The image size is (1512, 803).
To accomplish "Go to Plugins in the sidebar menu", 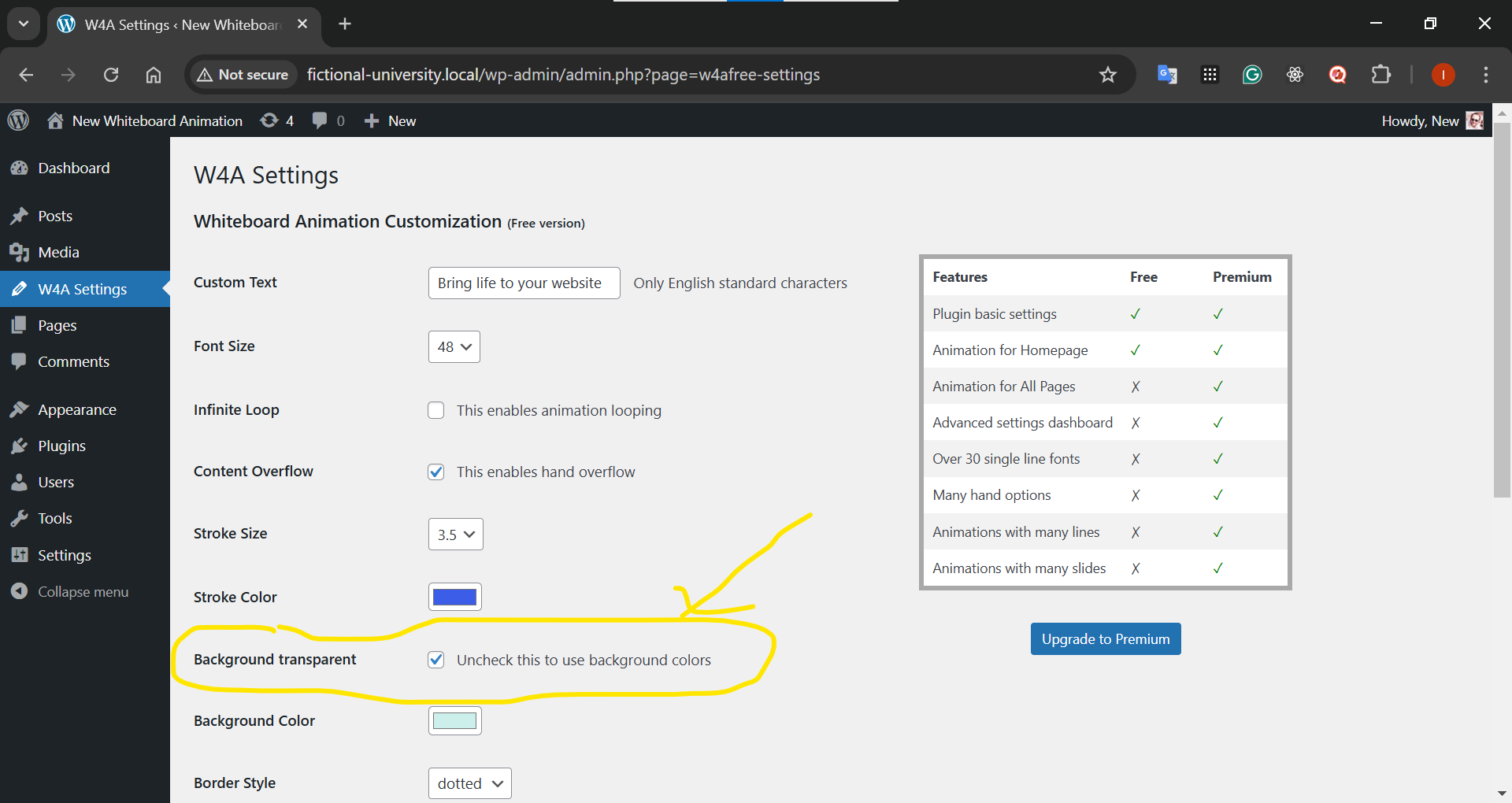I will (61, 446).
